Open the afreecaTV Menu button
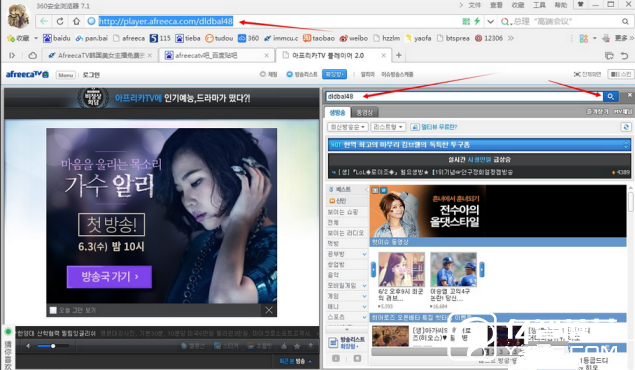This screenshot has width=635, height=370. (x=65, y=75)
